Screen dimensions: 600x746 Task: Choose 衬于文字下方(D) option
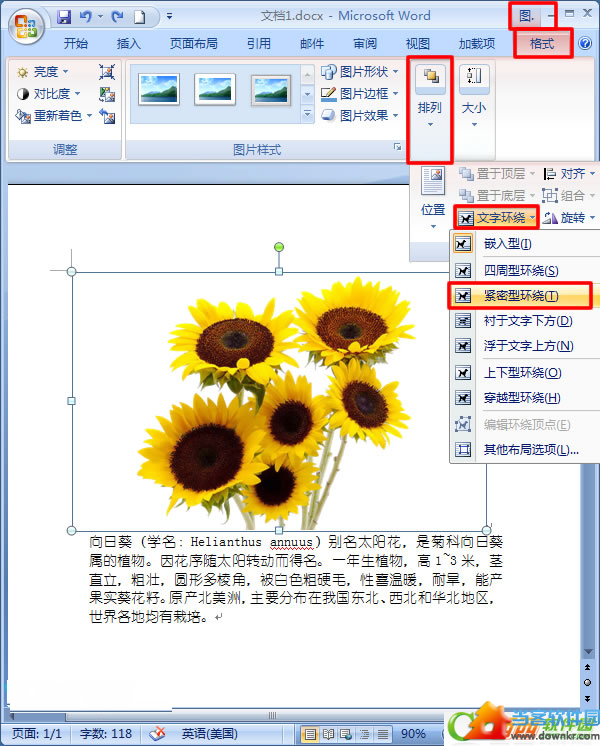tap(524, 321)
